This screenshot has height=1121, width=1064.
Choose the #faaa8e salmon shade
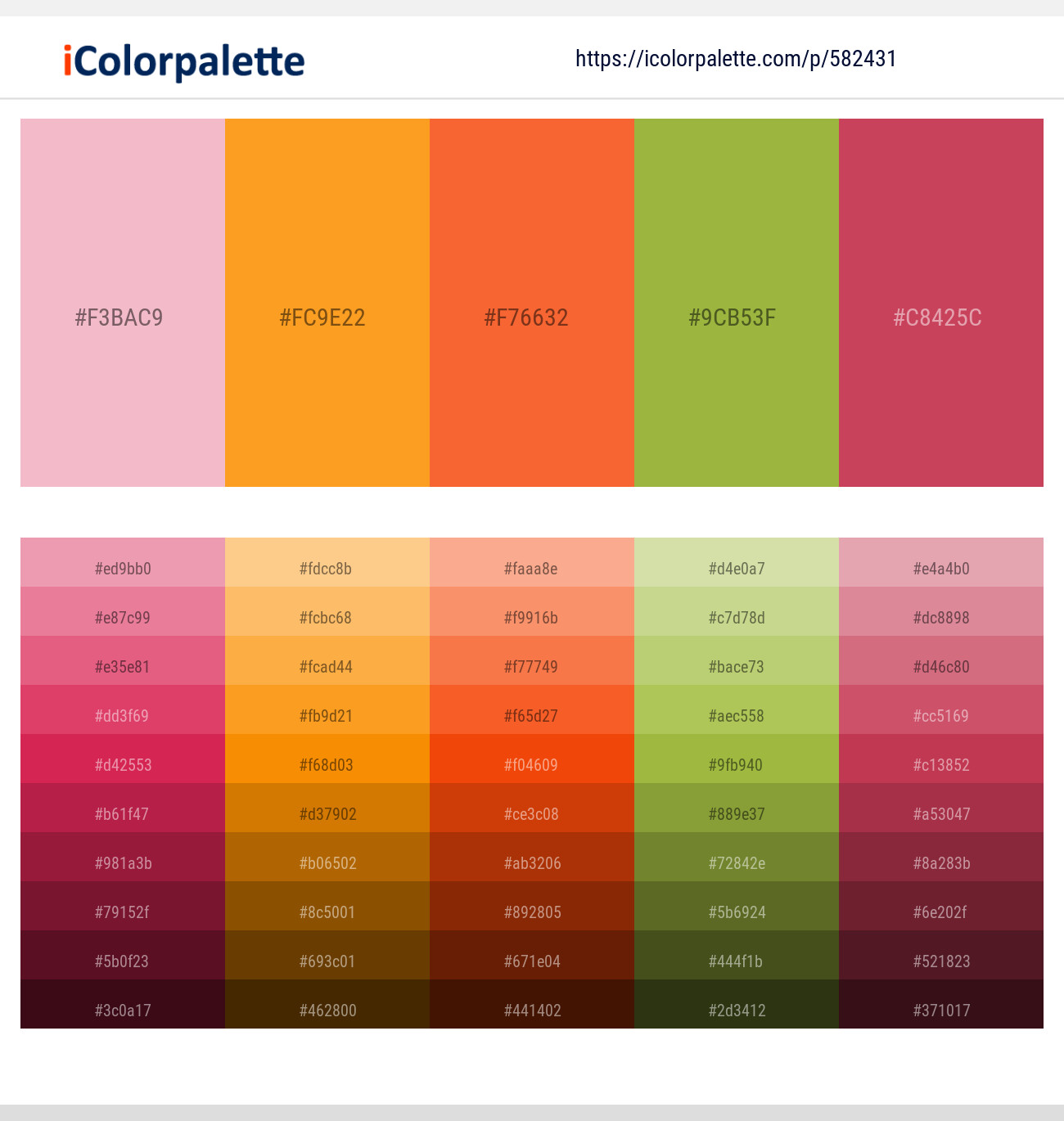pyautogui.click(x=532, y=563)
